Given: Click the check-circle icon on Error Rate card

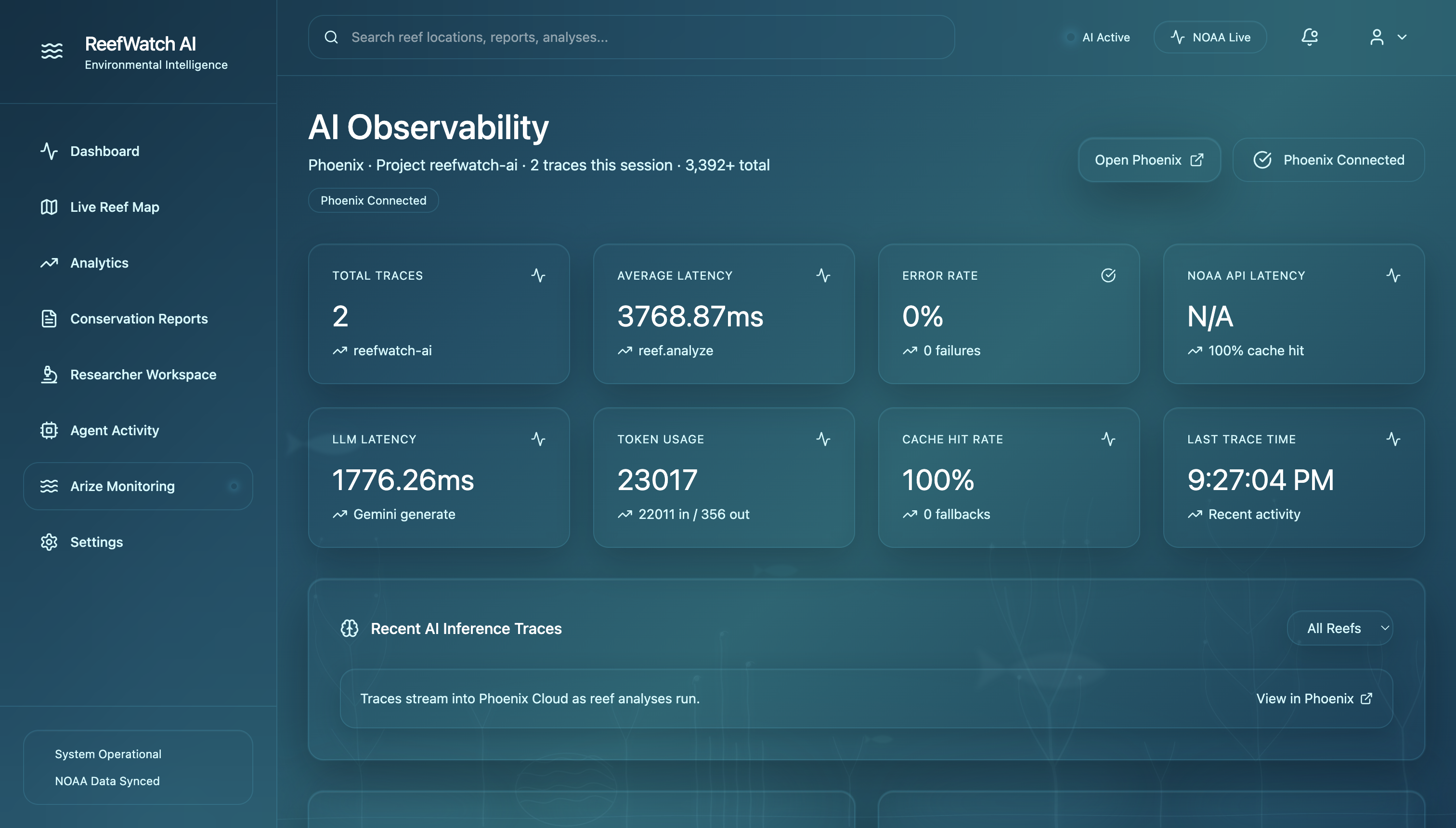Looking at the screenshot, I should (x=1108, y=275).
